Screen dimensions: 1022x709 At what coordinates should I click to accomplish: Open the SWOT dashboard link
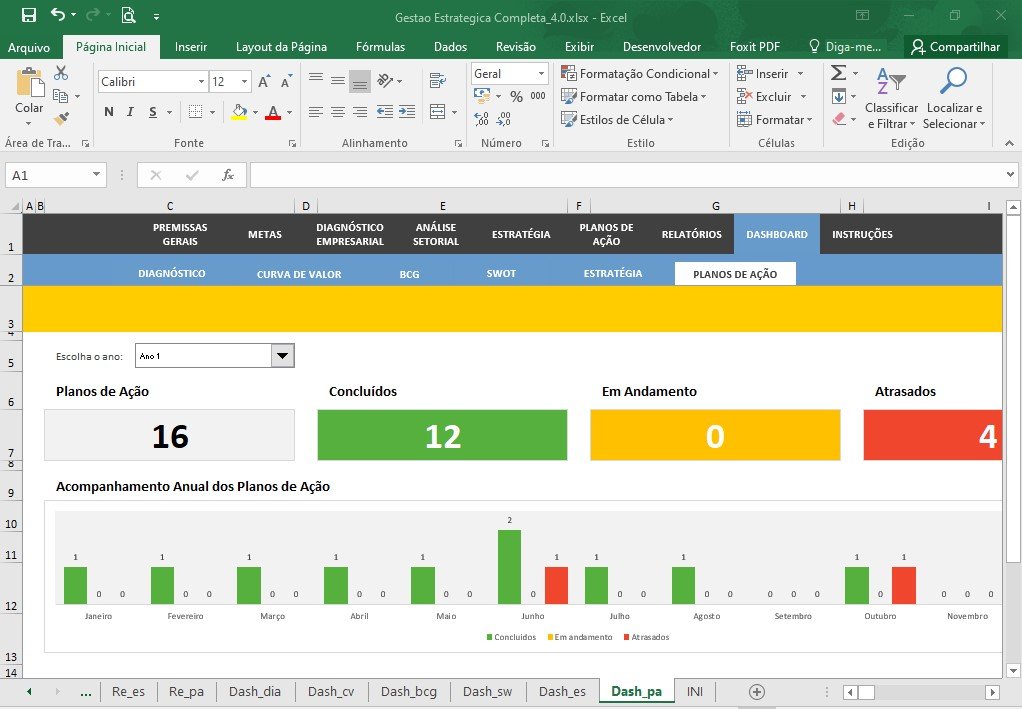[x=501, y=274]
